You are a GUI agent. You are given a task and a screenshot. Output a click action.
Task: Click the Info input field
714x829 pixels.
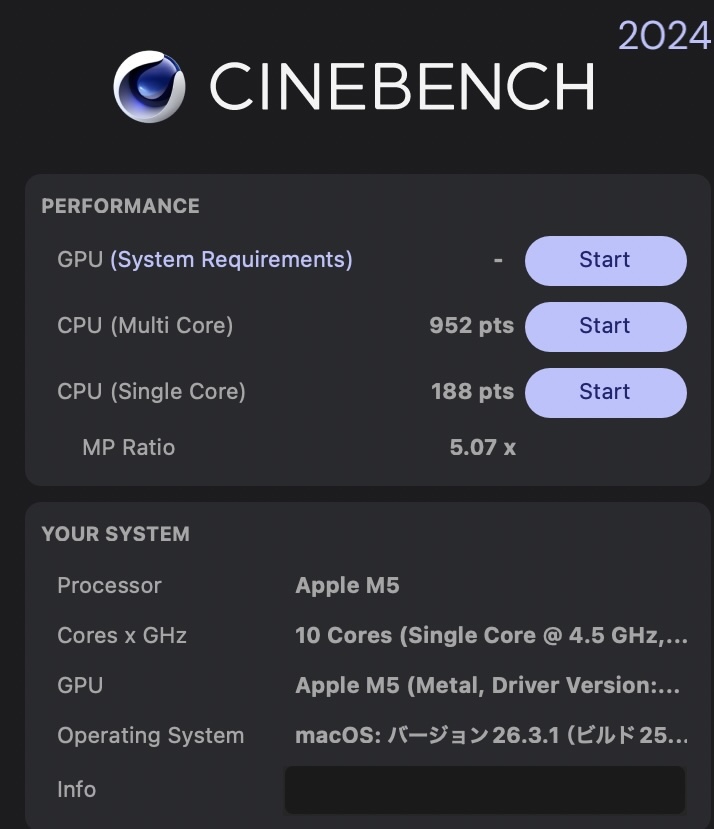coord(485,789)
